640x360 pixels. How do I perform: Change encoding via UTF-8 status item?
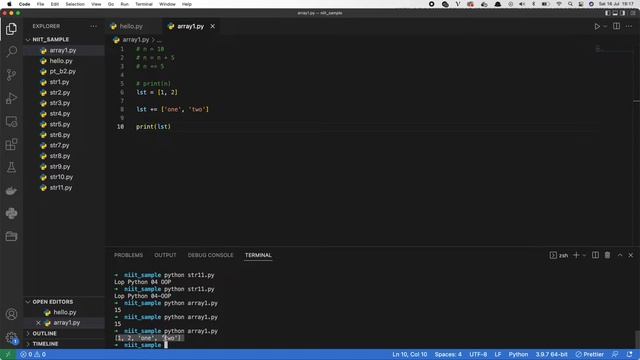tap(478, 354)
